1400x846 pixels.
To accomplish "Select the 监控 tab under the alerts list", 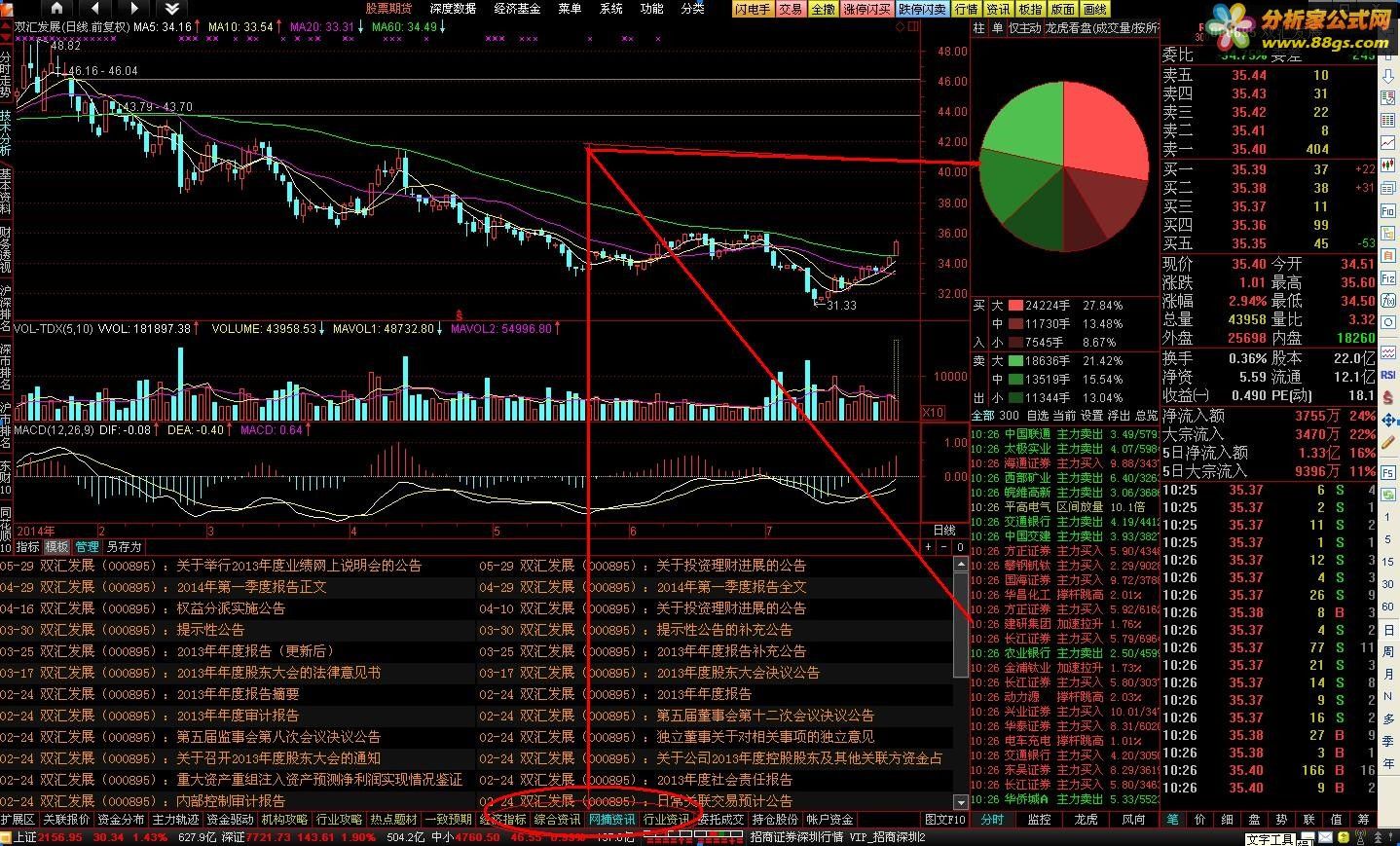I will point(1039,820).
